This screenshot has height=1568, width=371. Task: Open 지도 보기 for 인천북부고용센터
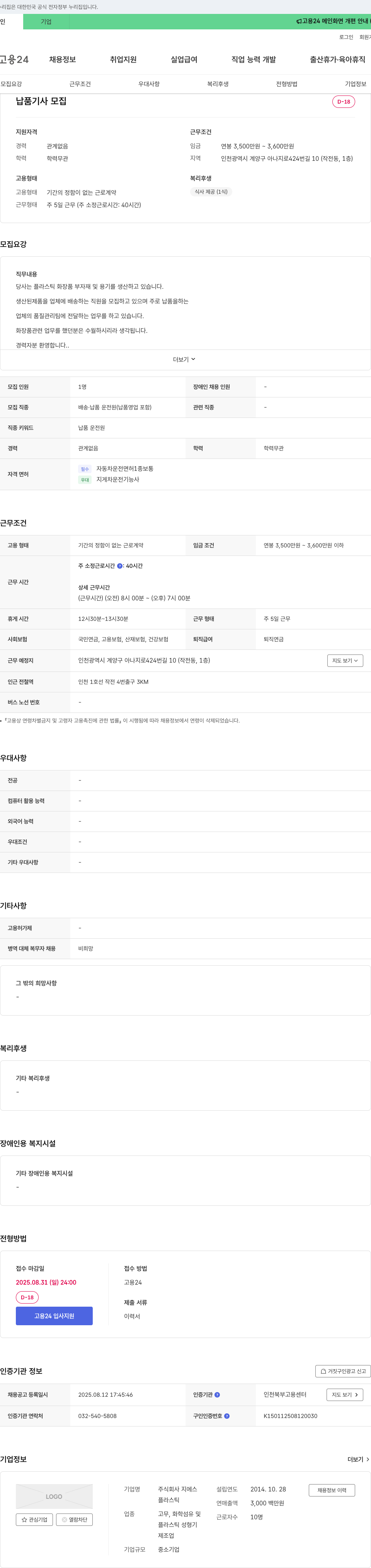click(345, 1395)
